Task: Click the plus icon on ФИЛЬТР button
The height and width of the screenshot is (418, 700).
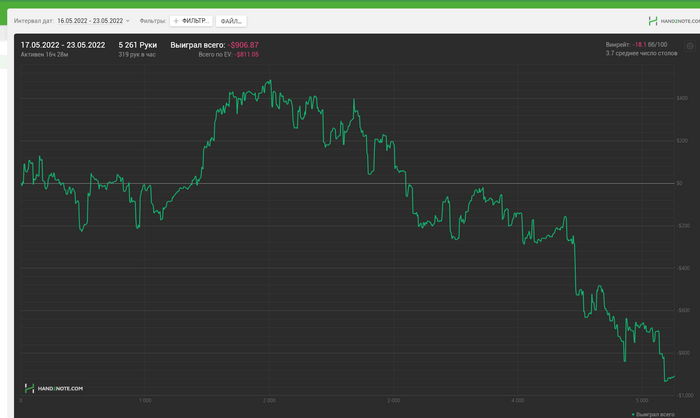Action: tap(176, 20)
